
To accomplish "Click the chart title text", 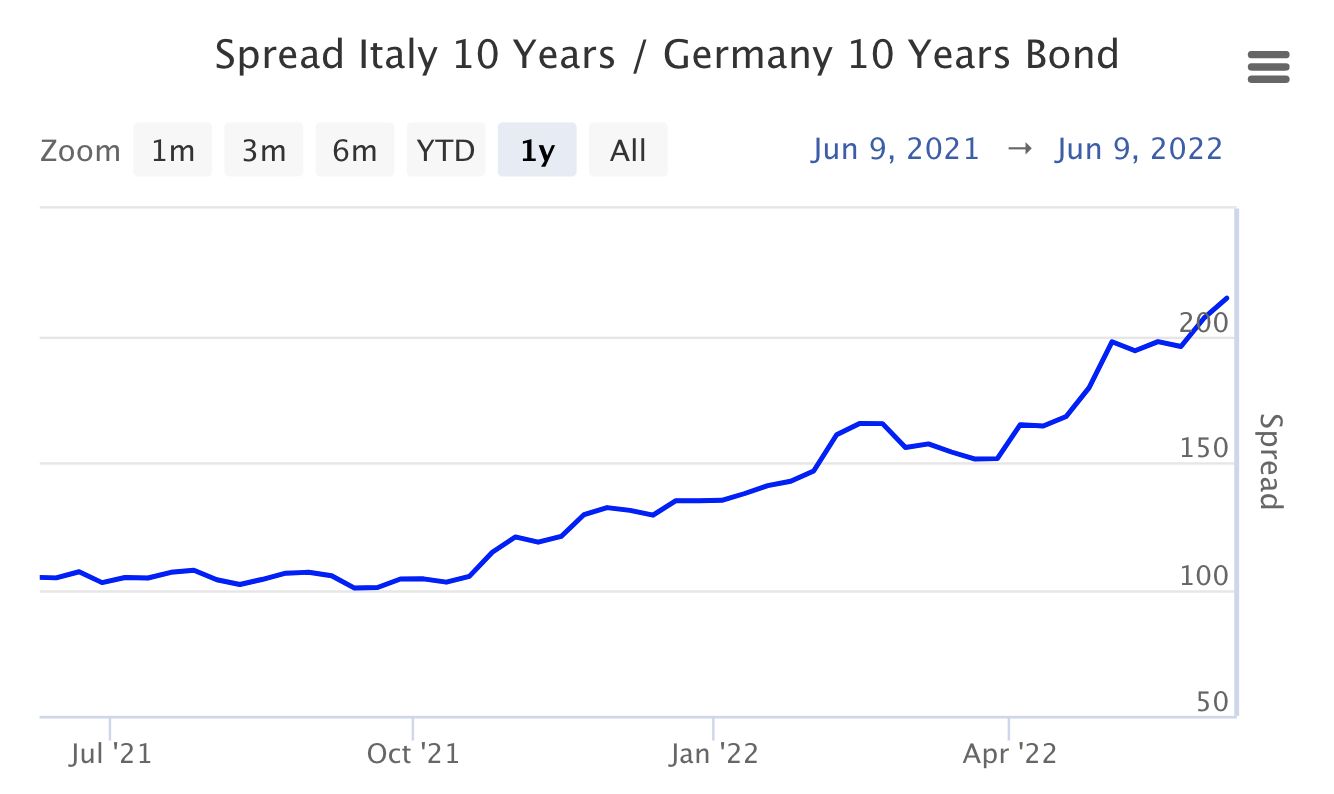I will [666, 55].
